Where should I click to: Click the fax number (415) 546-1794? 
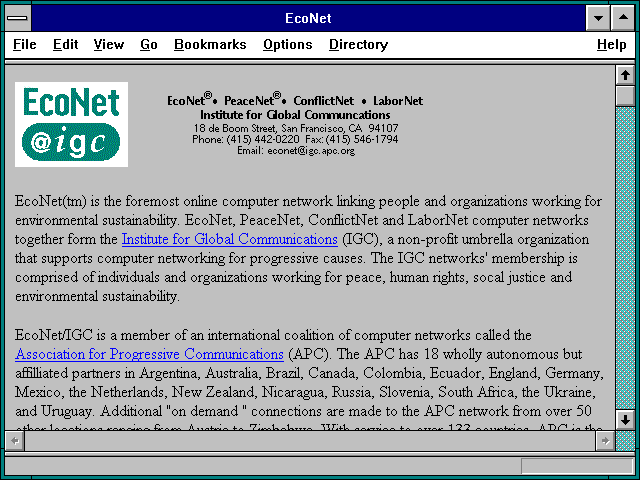[362, 140]
